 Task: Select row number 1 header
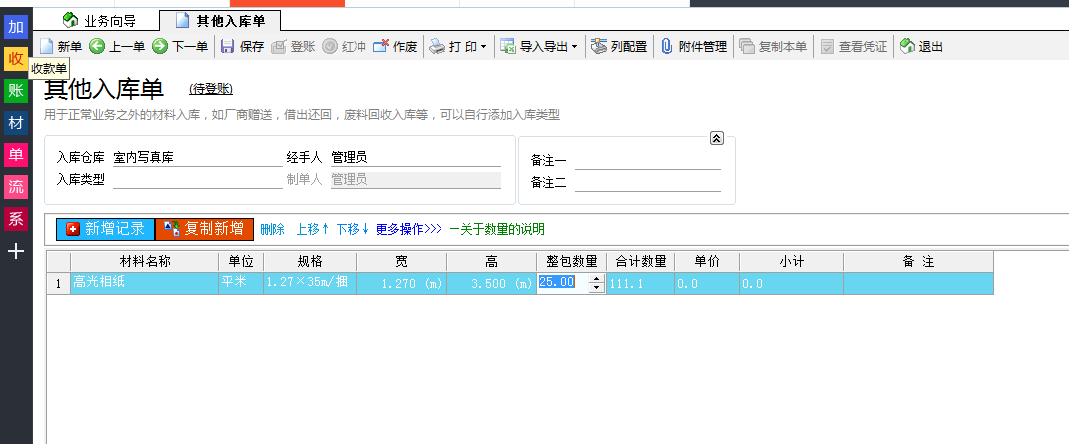click(x=59, y=283)
